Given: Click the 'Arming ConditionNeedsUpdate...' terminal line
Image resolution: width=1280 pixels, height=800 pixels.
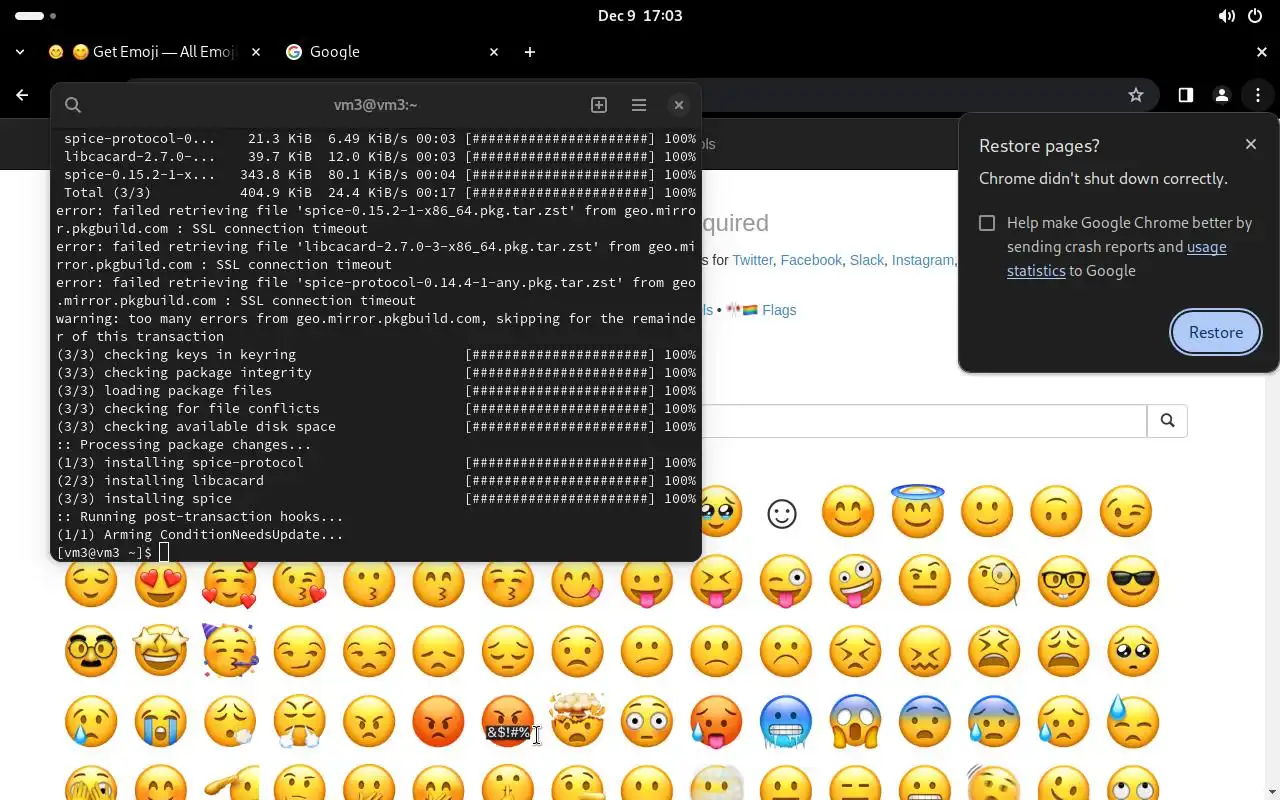Looking at the screenshot, I should coord(200,535).
